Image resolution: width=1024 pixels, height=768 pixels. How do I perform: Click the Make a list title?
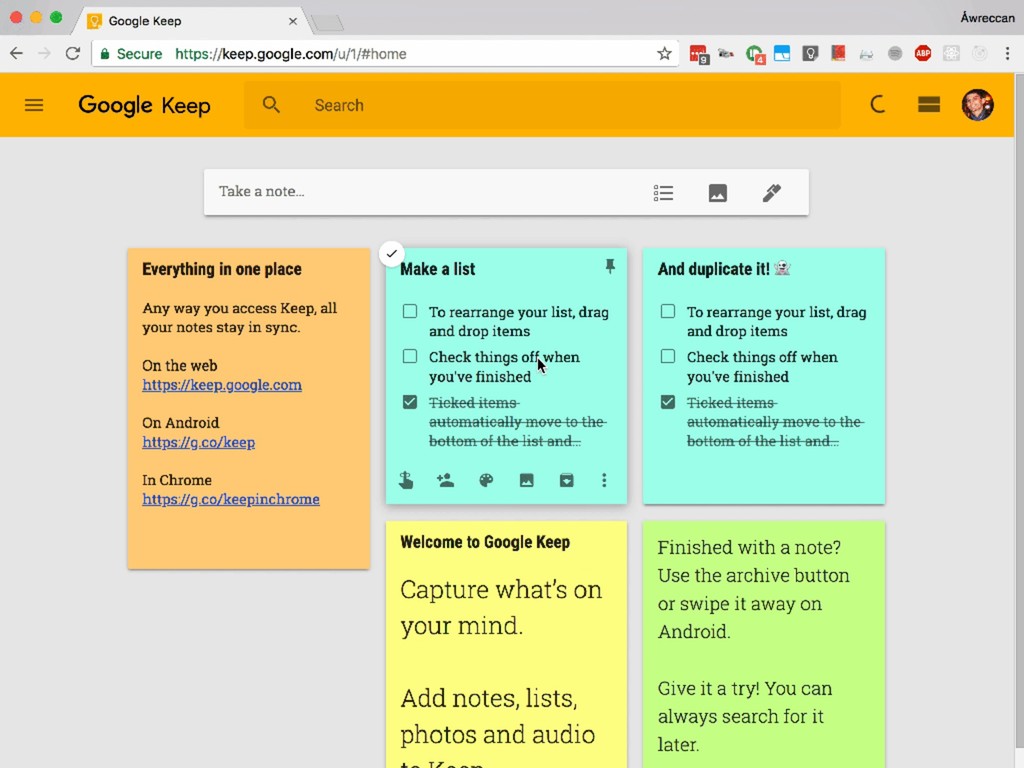click(x=438, y=269)
